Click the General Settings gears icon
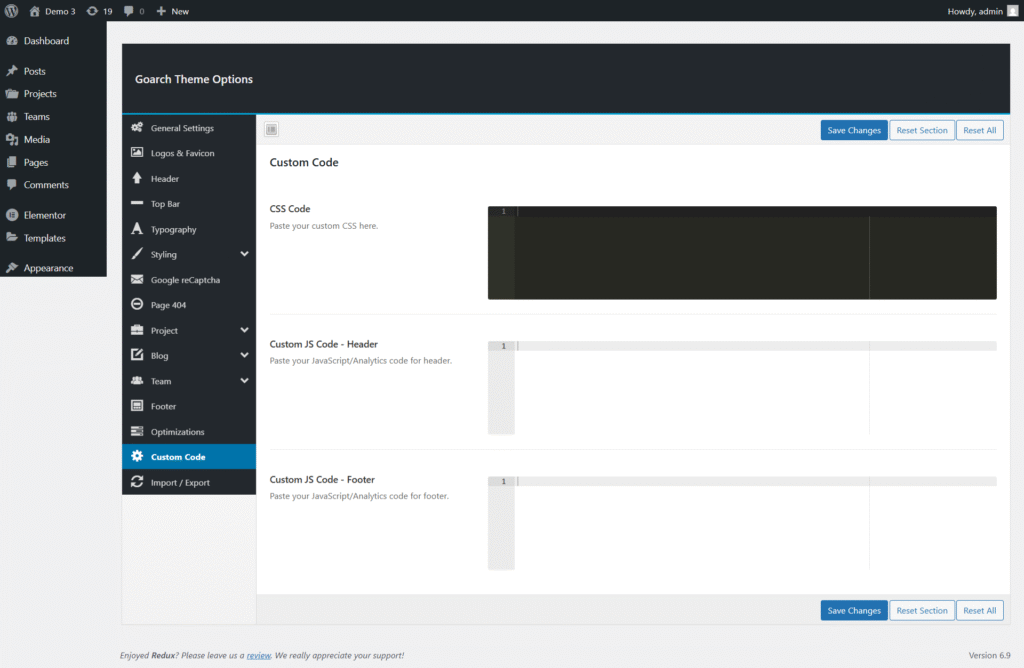1024x668 pixels. pyautogui.click(x=137, y=127)
